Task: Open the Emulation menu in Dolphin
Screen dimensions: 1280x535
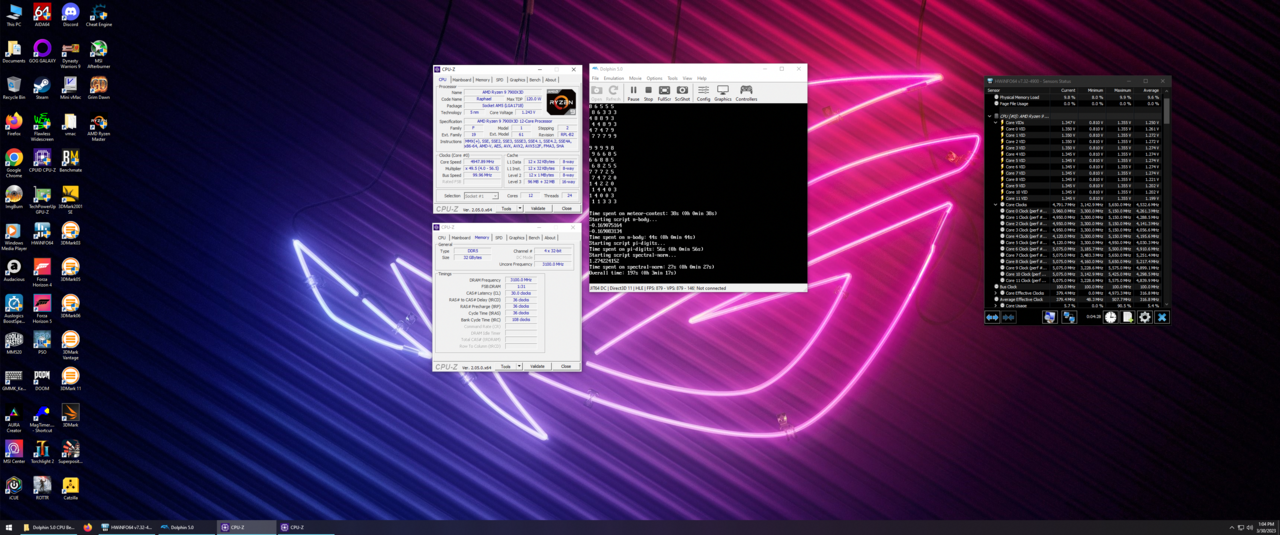Action: point(613,78)
